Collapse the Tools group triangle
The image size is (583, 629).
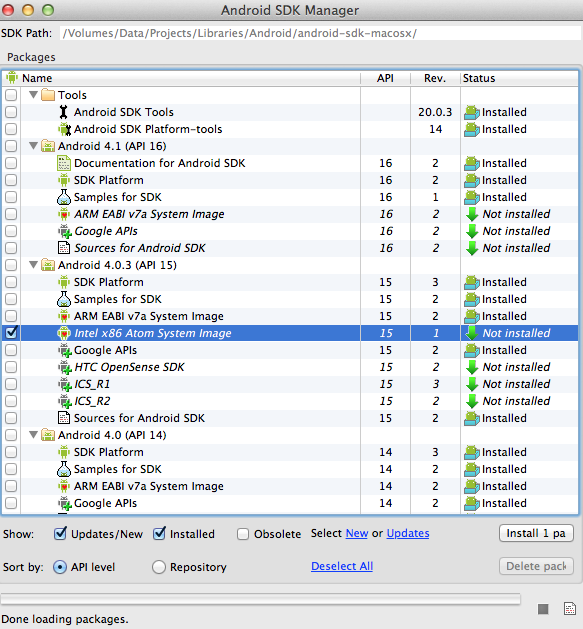pyautogui.click(x=34, y=95)
